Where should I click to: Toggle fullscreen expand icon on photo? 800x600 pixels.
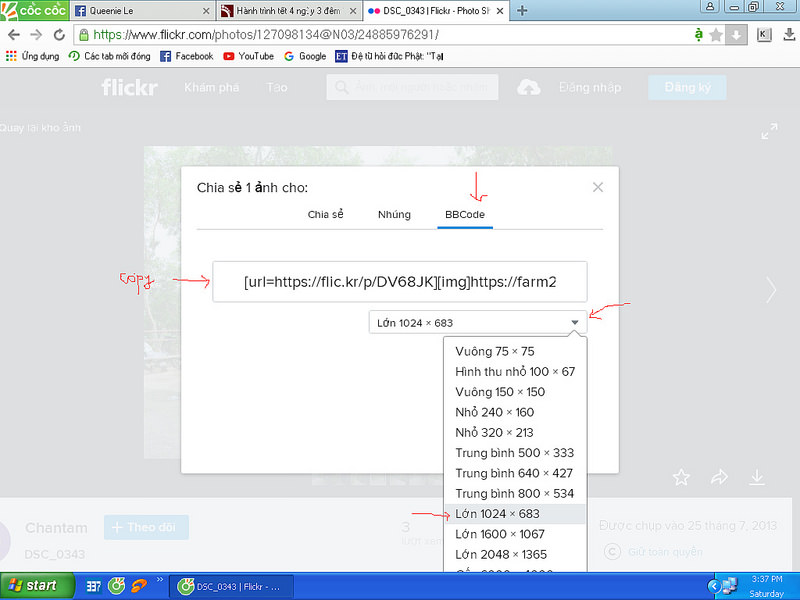pos(769,131)
